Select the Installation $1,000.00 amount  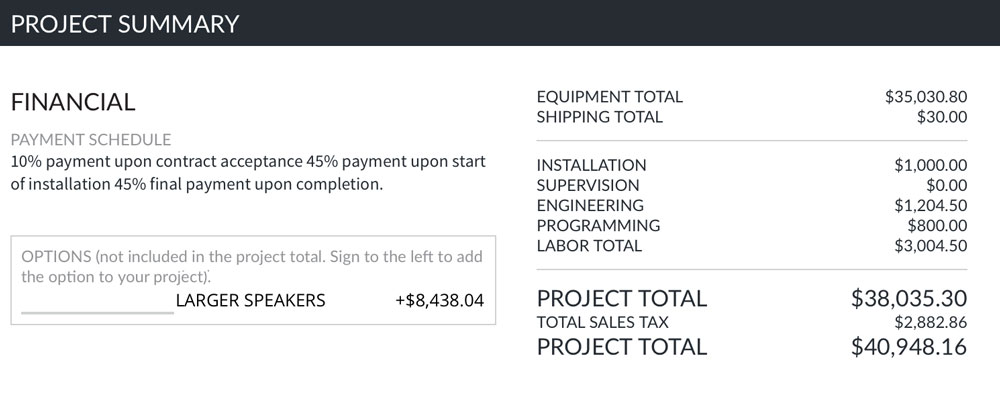[930, 165]
